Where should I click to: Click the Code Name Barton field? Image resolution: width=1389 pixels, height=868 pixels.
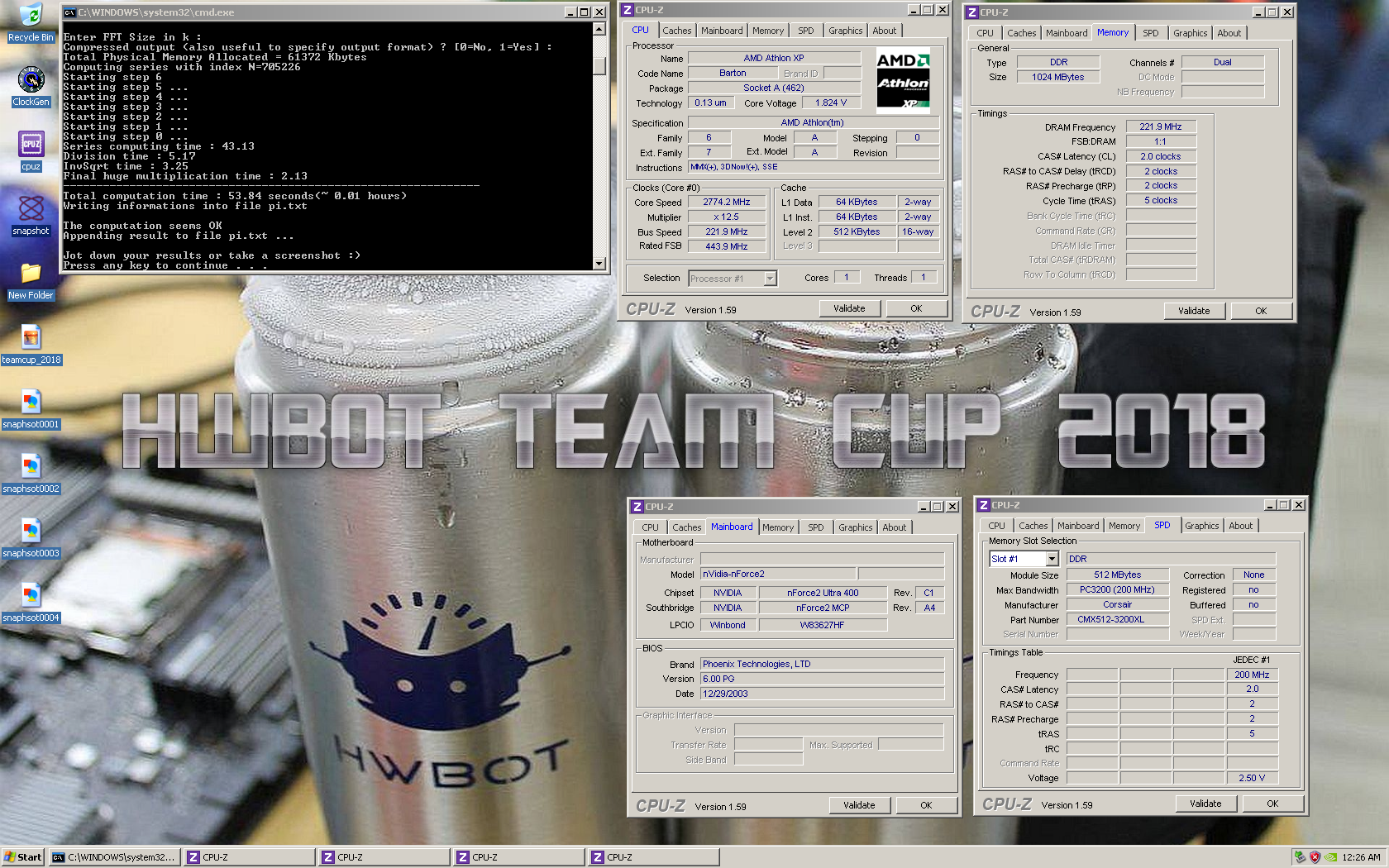click(733, 73)
